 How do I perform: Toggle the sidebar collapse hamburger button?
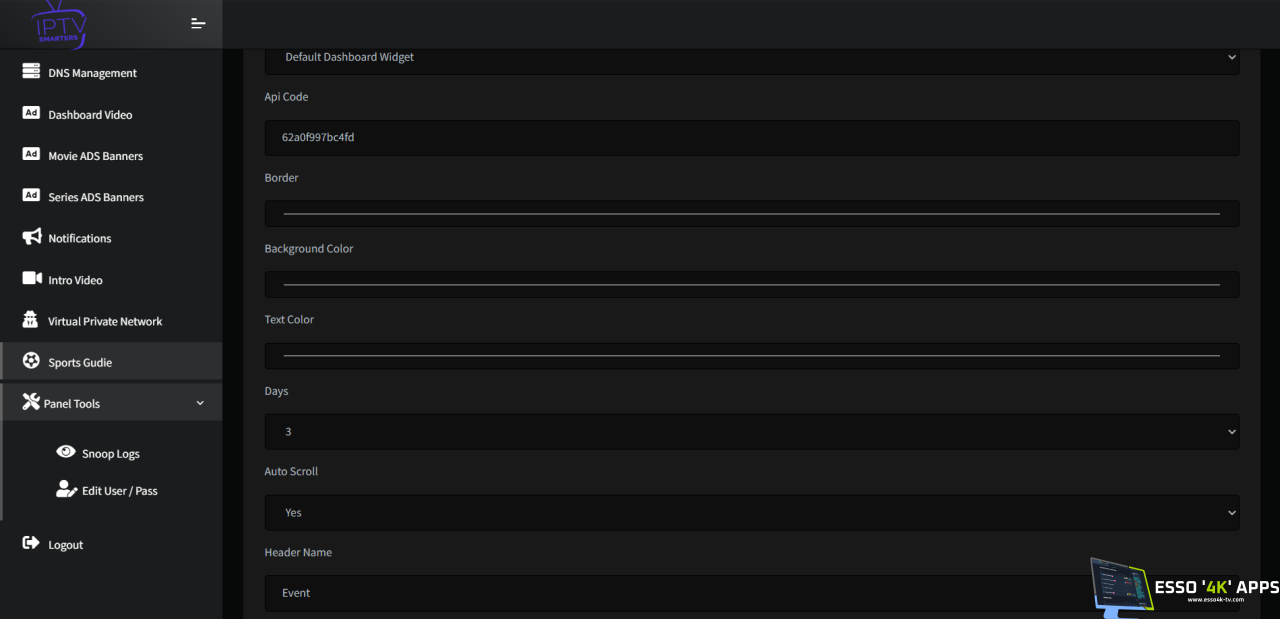[198, 24]
